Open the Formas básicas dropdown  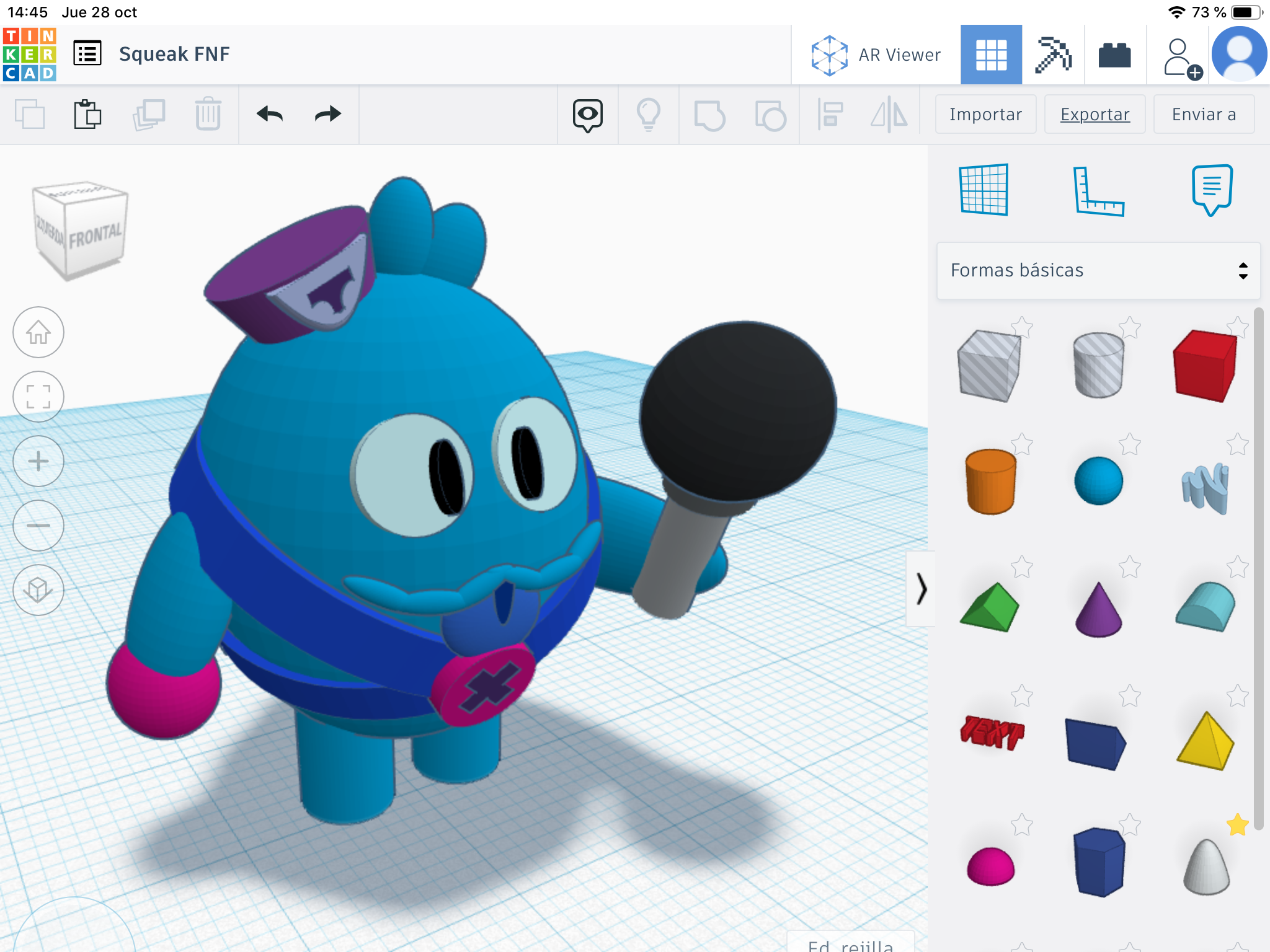pyautogui.click(x=1098, y=270)
